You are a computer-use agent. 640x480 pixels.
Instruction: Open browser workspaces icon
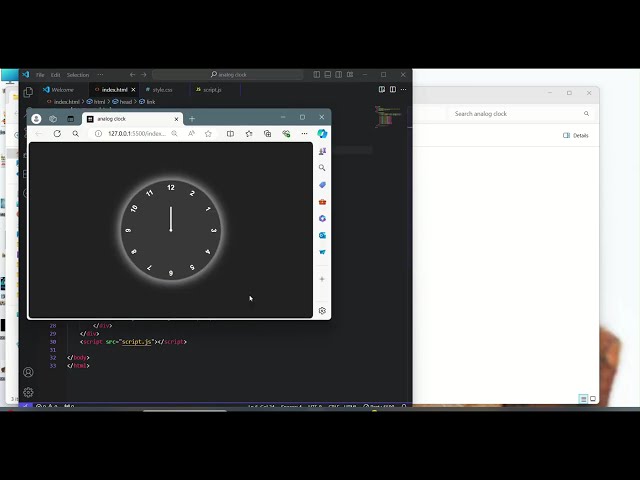point(53,119)
